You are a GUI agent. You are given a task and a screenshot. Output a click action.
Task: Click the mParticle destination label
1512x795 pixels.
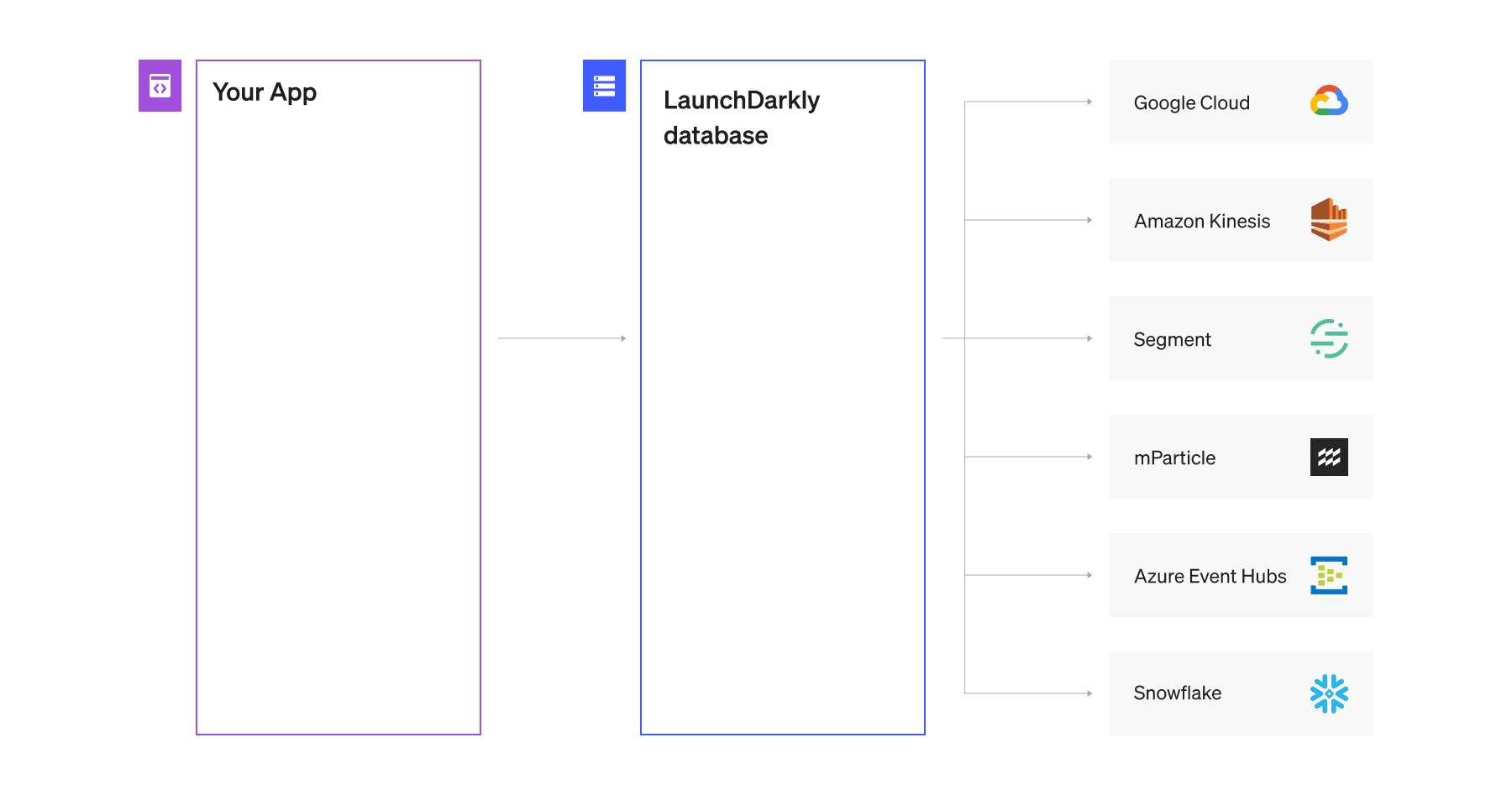1174,458
